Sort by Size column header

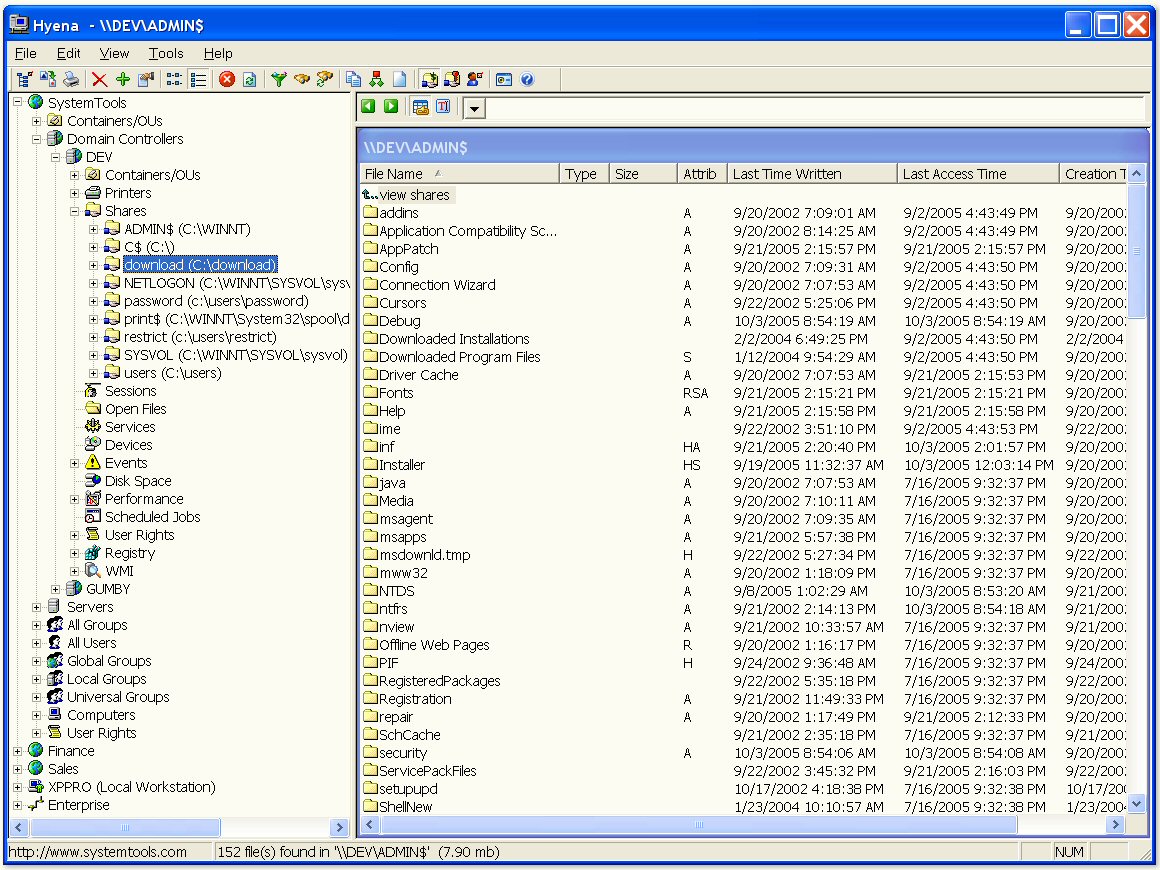[x=643, y=174]
